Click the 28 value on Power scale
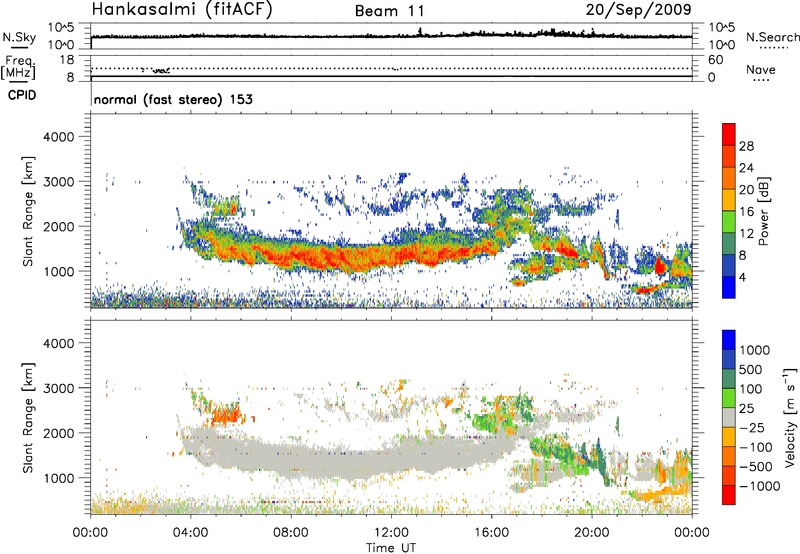This screenshot has height=554, width=800. pyautogui.click(x=746, y=146)
